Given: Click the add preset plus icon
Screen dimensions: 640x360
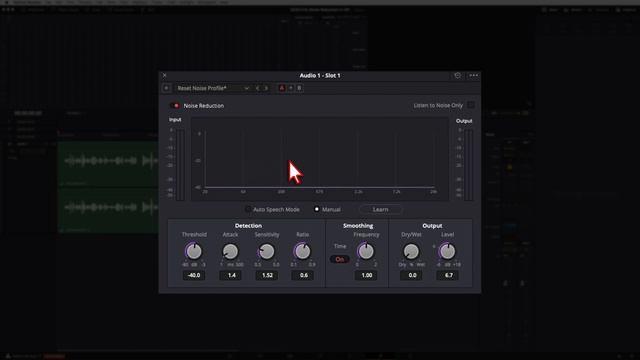Looking at the screenshot, I should tap(166, 88).
